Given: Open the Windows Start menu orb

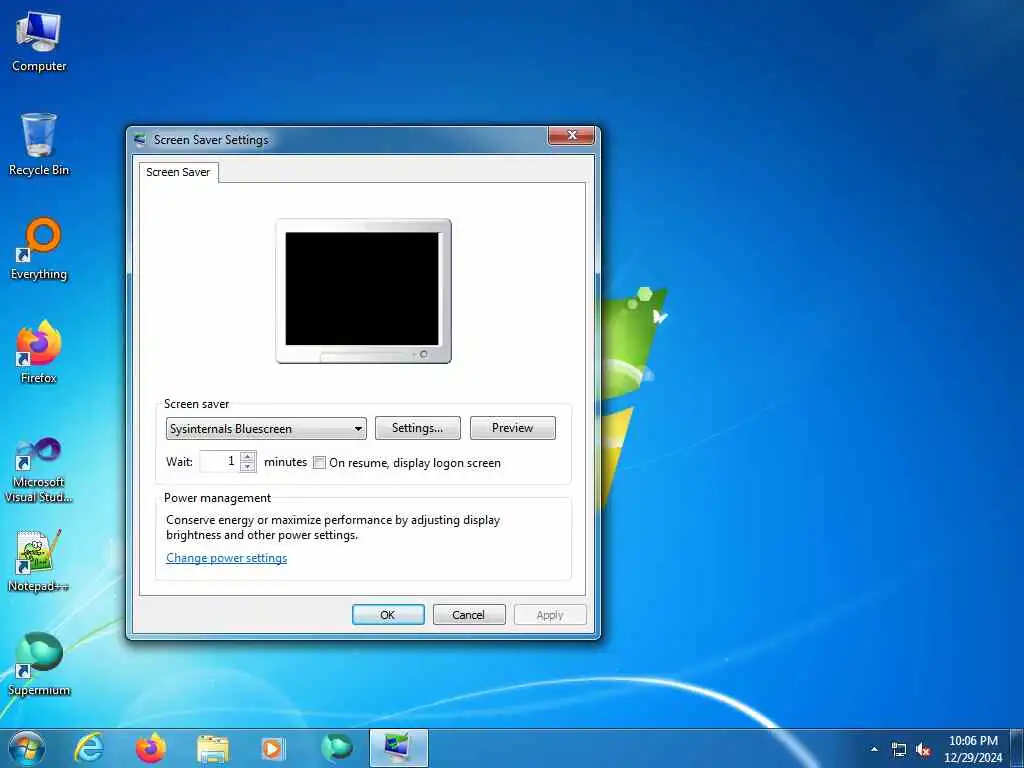Looking at the screenshot, I should pos(27,748).
